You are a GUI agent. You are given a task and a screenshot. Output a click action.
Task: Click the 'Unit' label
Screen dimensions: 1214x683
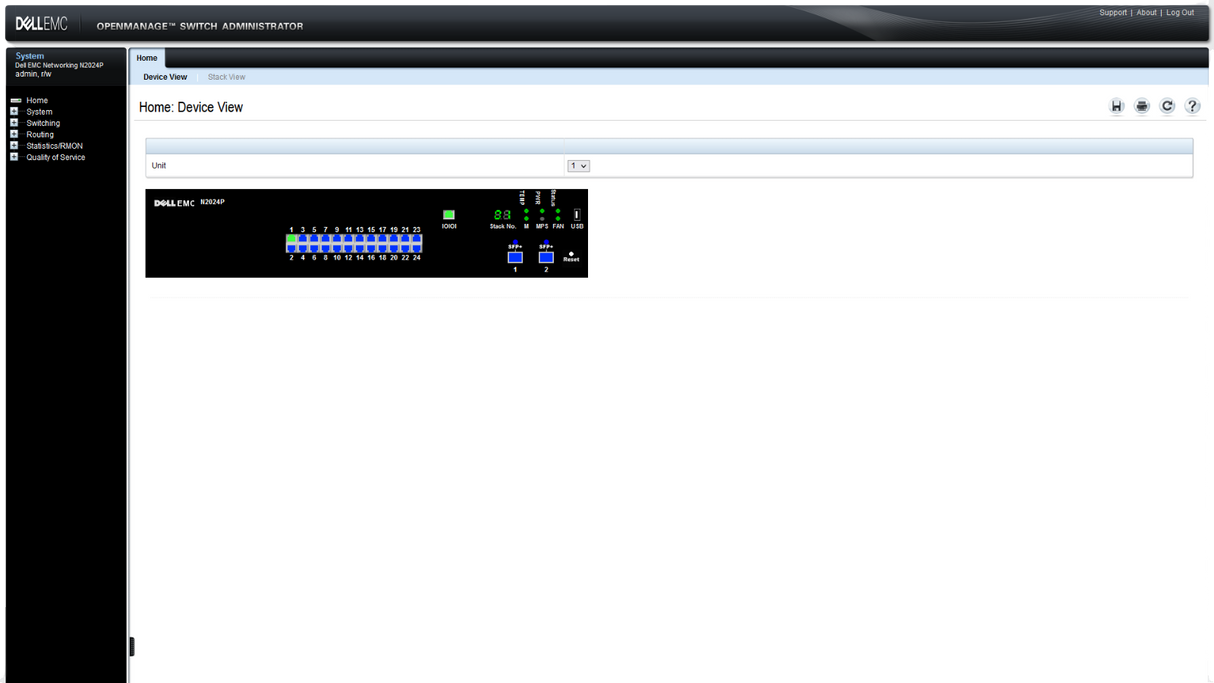point(159,166)
